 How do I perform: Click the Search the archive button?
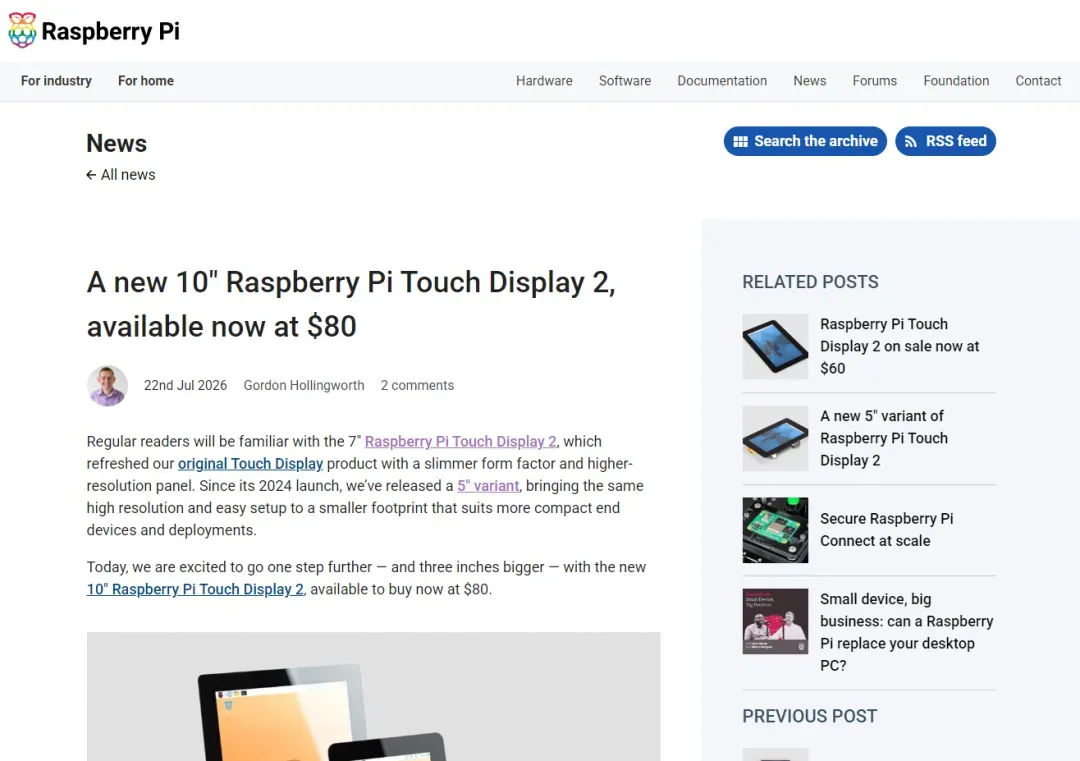click(805, 141)
